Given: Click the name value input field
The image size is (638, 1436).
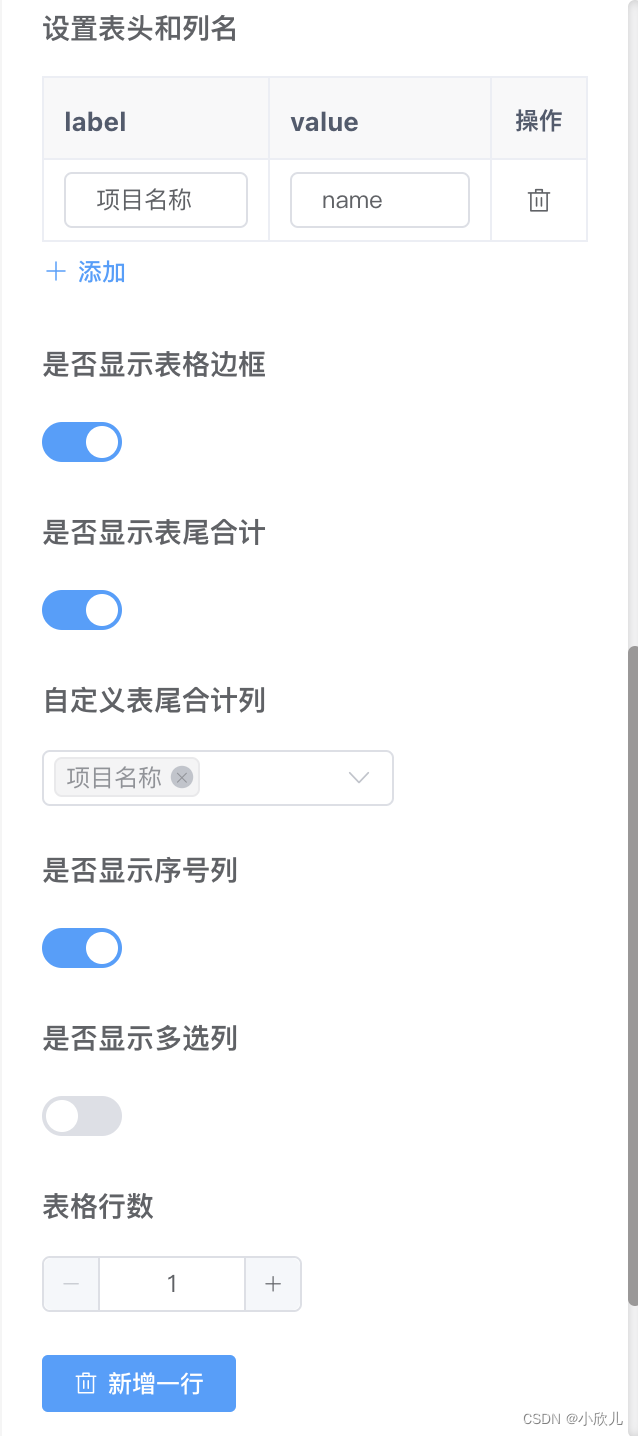Looking at the screenshot, I should click(x=379, y=200).
